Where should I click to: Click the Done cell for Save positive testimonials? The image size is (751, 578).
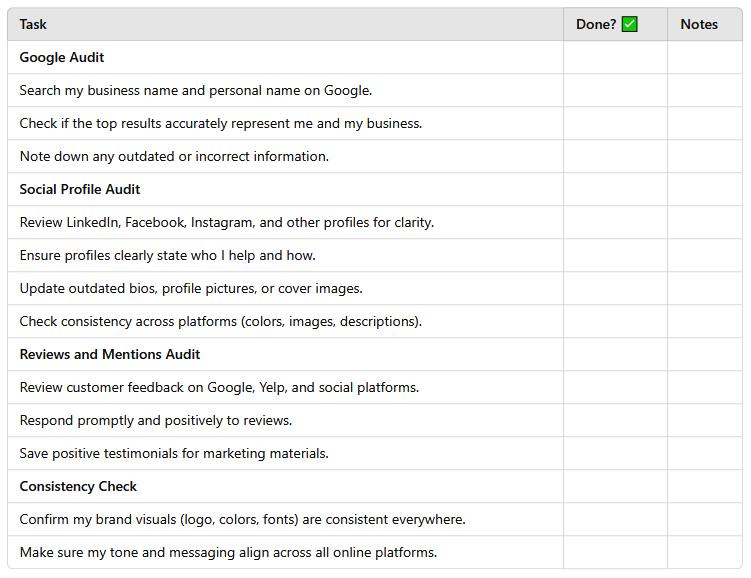pyautogui.click(x=615, y=453)
